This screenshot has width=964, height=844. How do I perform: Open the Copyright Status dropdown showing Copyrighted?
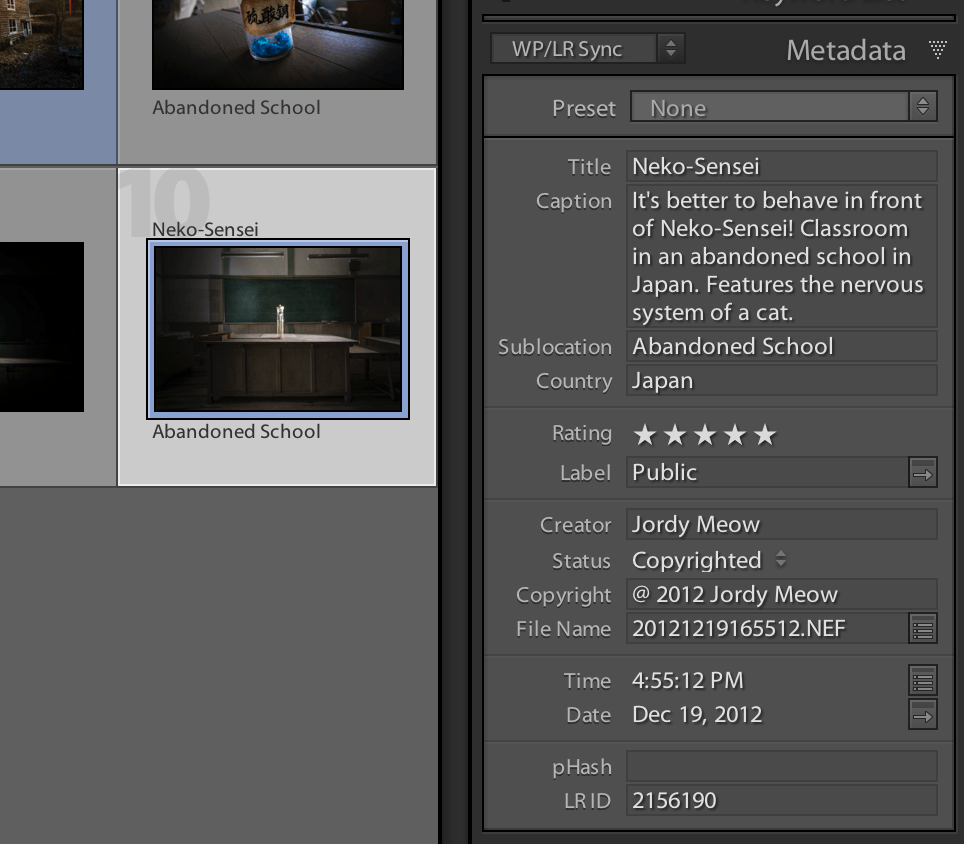pyautogui.click(x=709, y=560)
